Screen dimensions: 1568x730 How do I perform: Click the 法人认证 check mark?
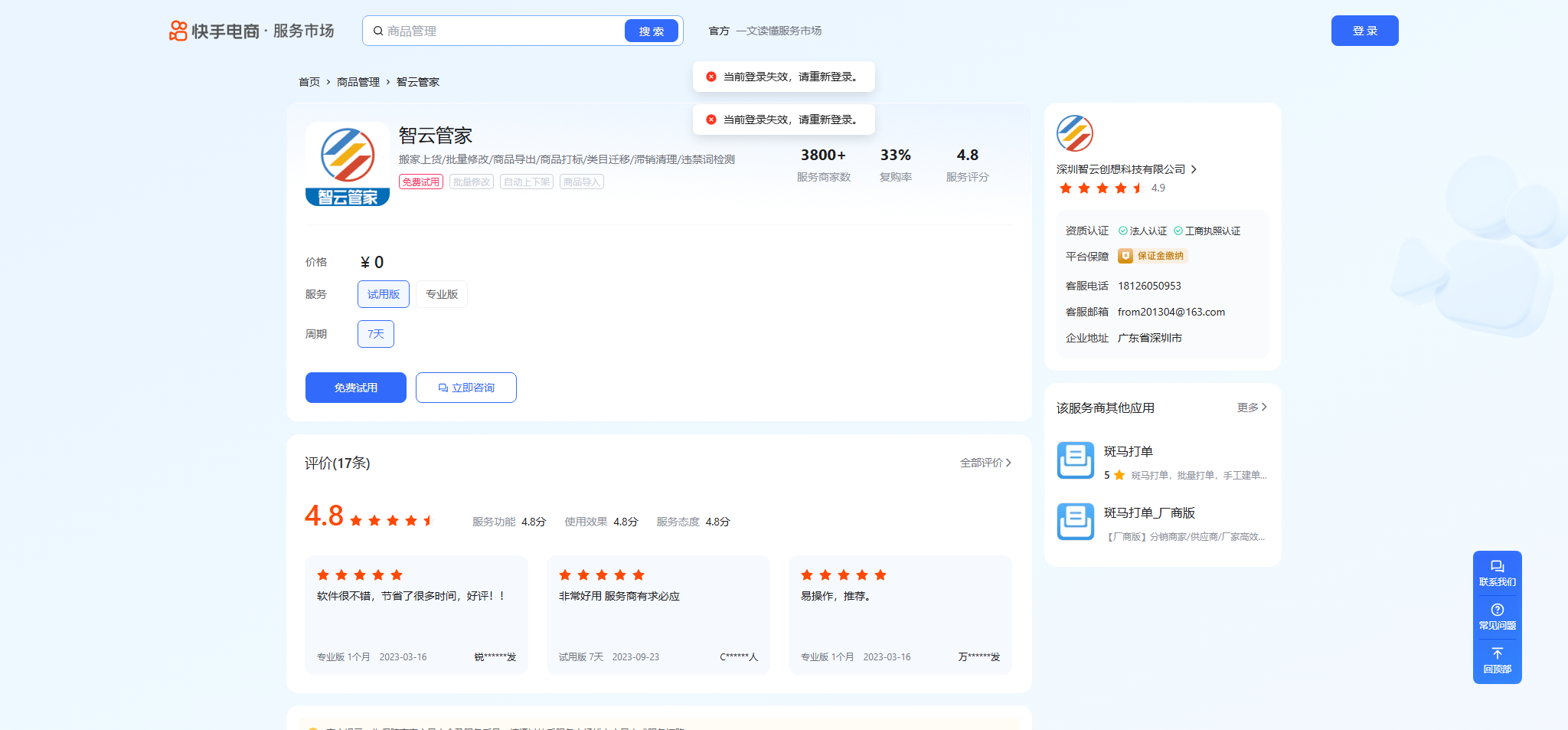[1123, 231]
